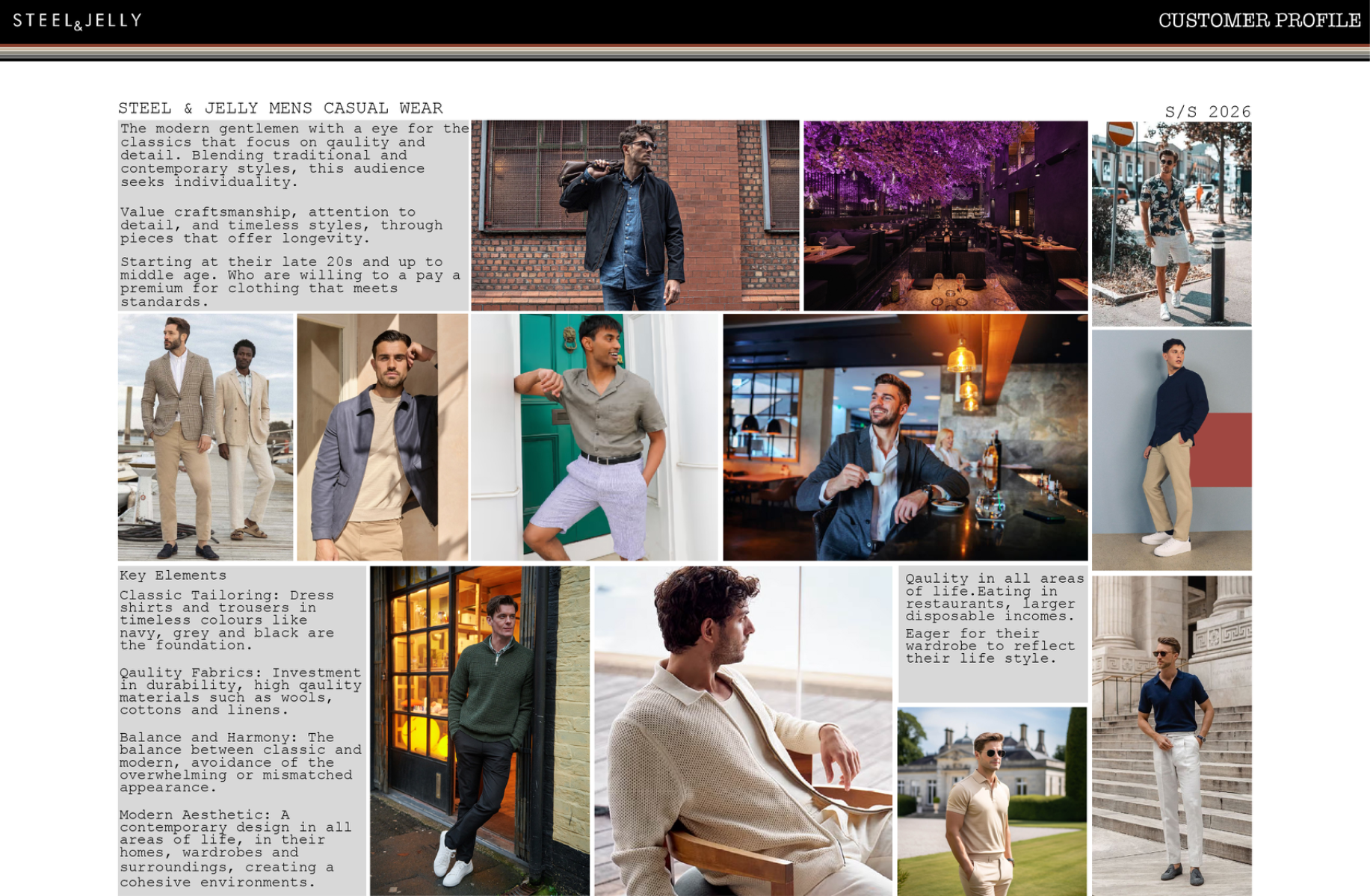Select man in navy shirt and khakis
The width and height of the screenshot is (1370, 896).
pyautogui.click(x=1171, y=450)
